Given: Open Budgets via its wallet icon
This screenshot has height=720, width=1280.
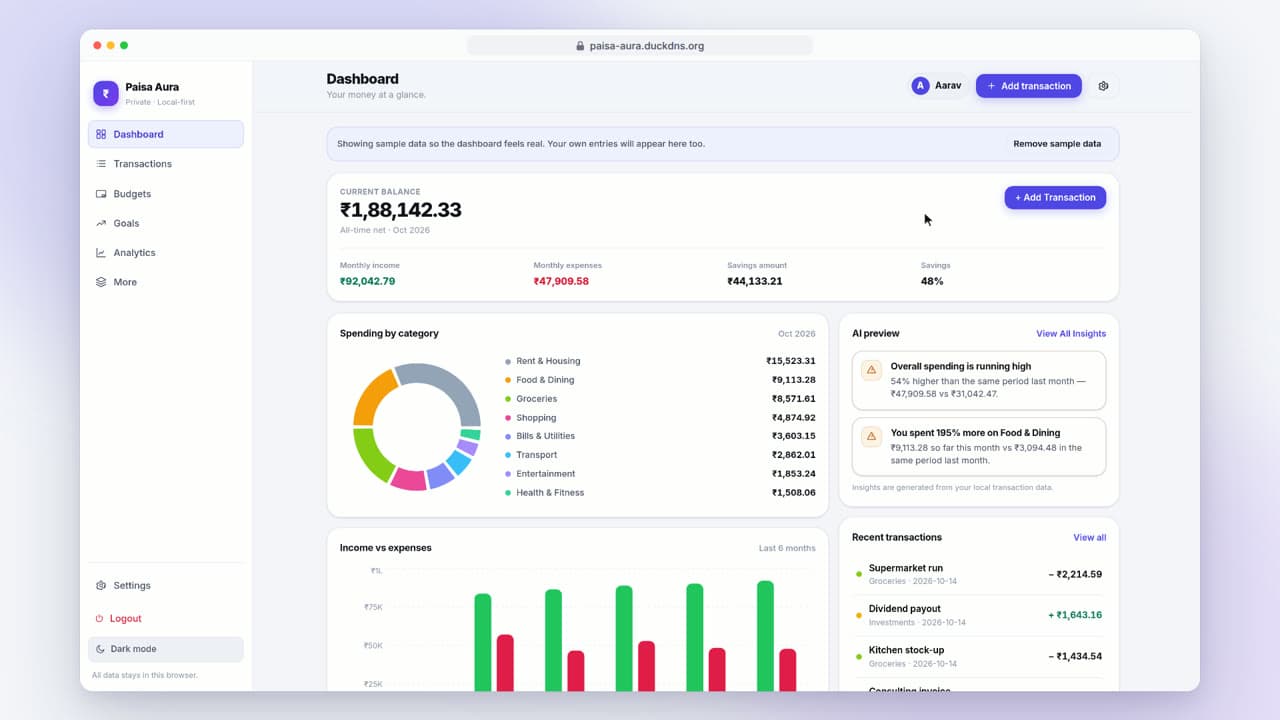Looking at the screenshot, I should coord(101,194).
